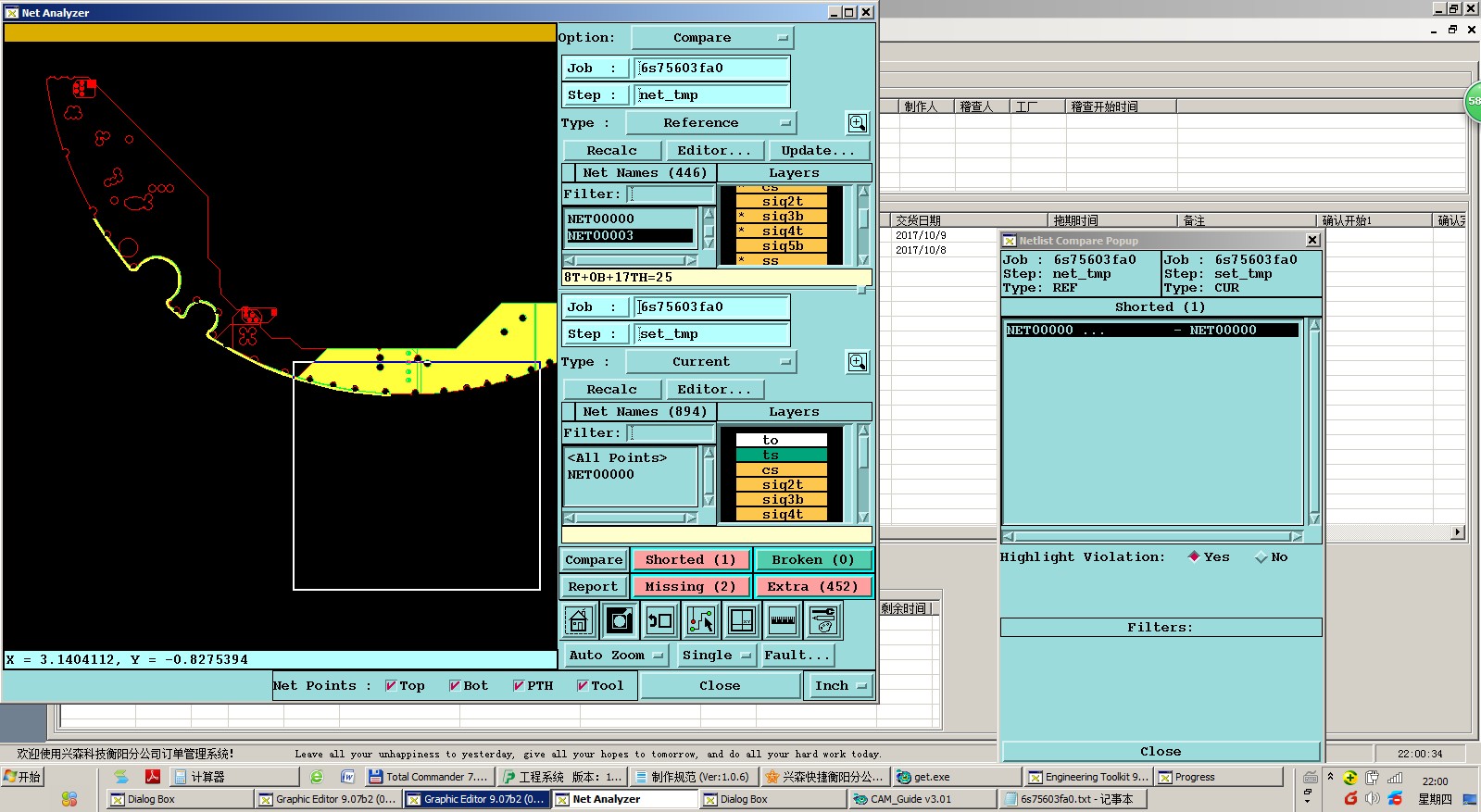Click Close at the bottom of Net Analyzer
1481x812 pixels.
[720, 686]
